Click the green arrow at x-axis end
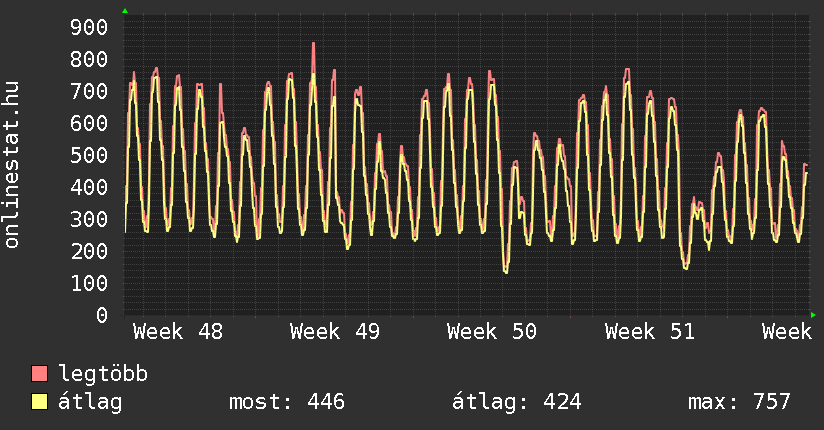Image resolution: width=824 pixels, height=430 pixels. pos(814,315)
